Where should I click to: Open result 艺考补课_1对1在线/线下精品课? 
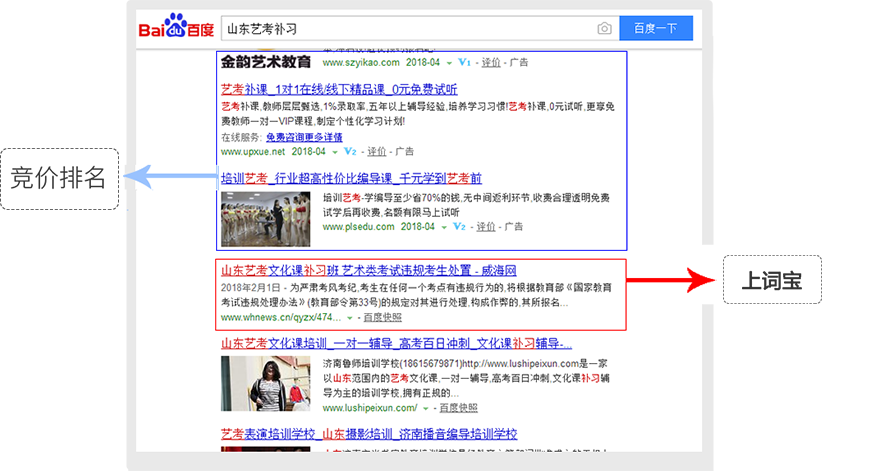(339, 89)
